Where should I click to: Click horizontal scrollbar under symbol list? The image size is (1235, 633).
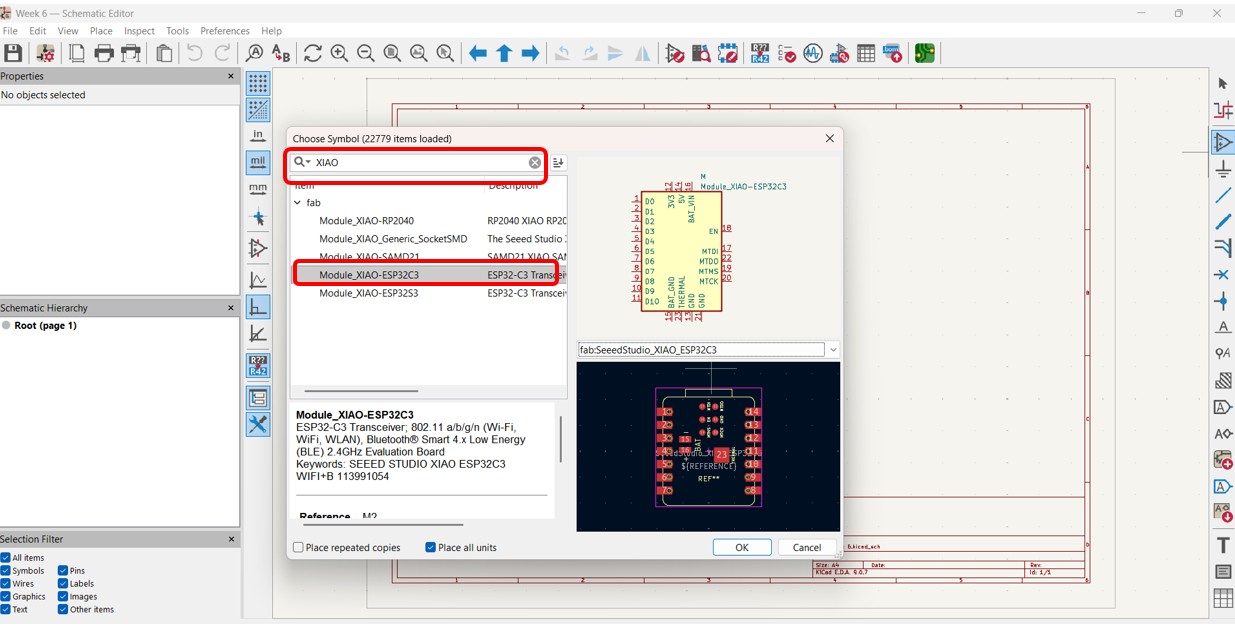[x=361, y=391]
